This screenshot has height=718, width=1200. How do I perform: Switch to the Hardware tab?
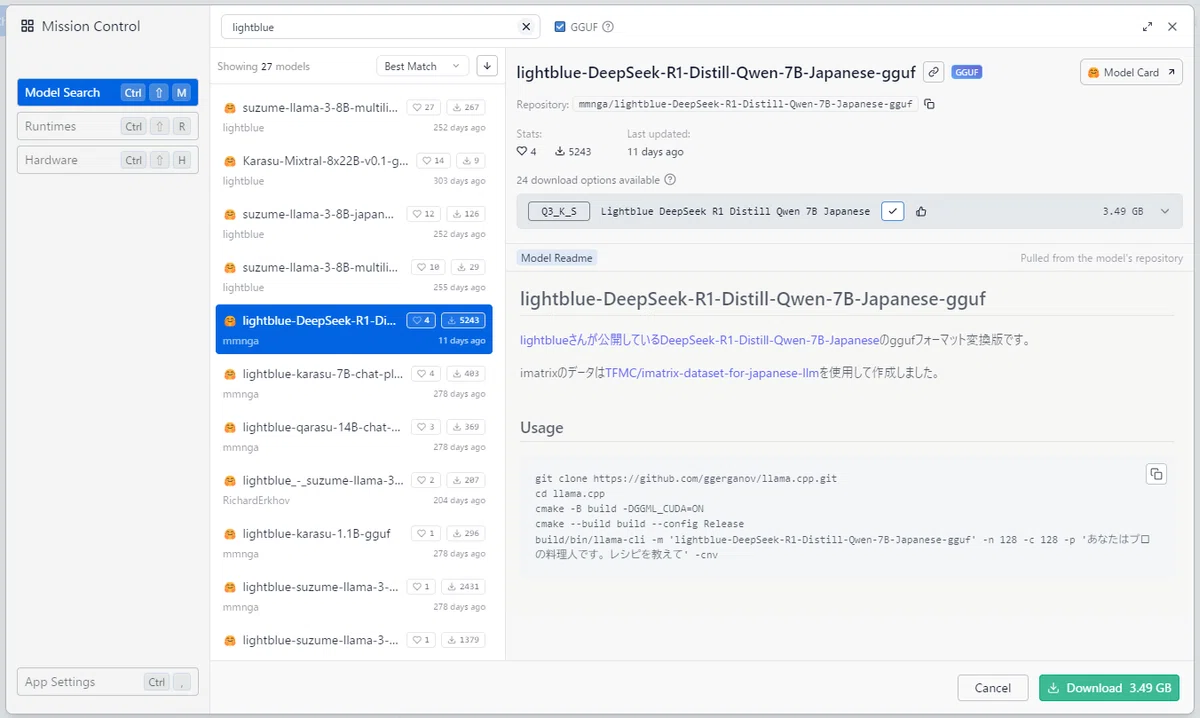(108, 160)
